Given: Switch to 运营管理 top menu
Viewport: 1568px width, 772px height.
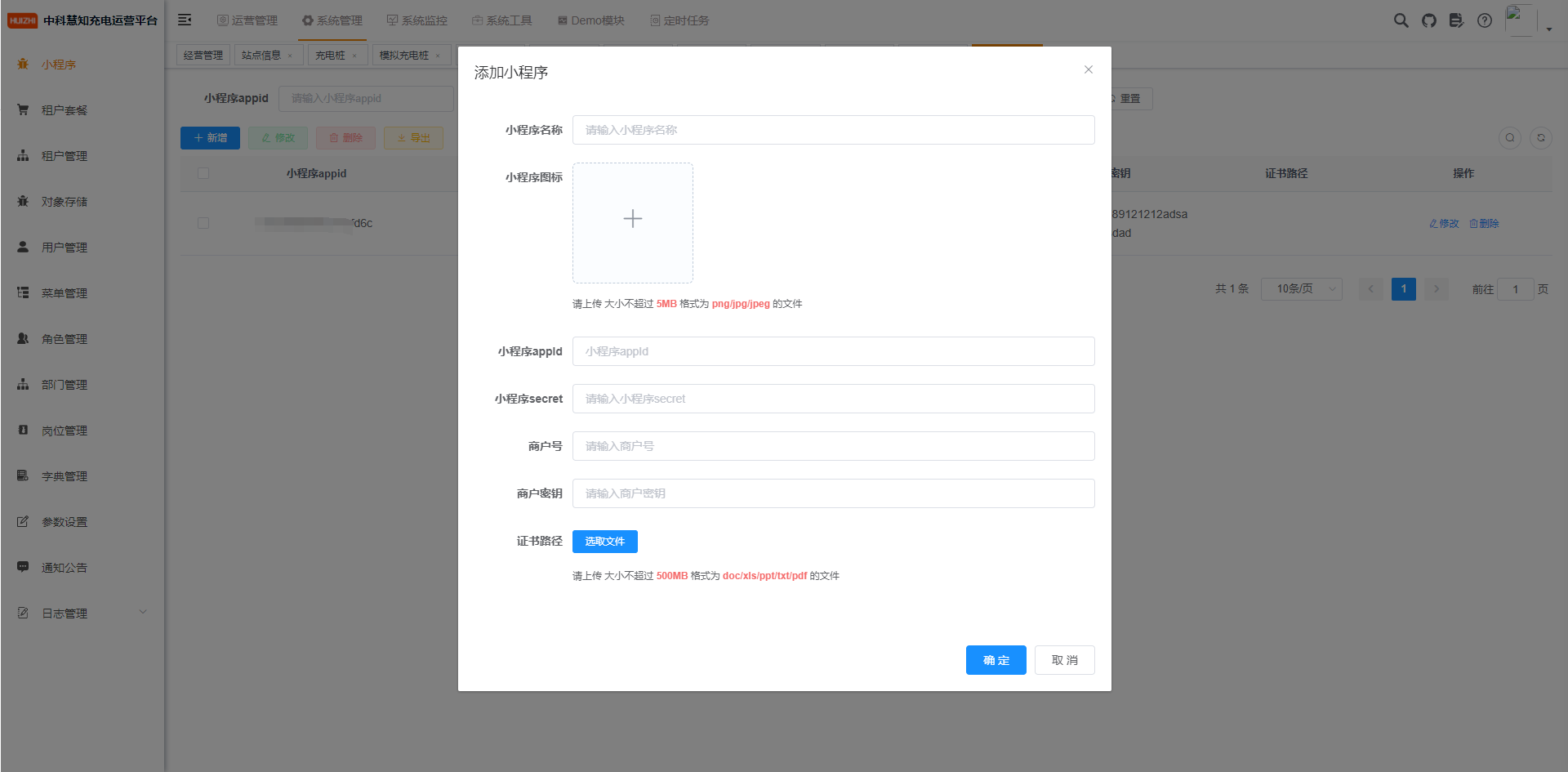Looking at the screenshot, I should (247, 20).
